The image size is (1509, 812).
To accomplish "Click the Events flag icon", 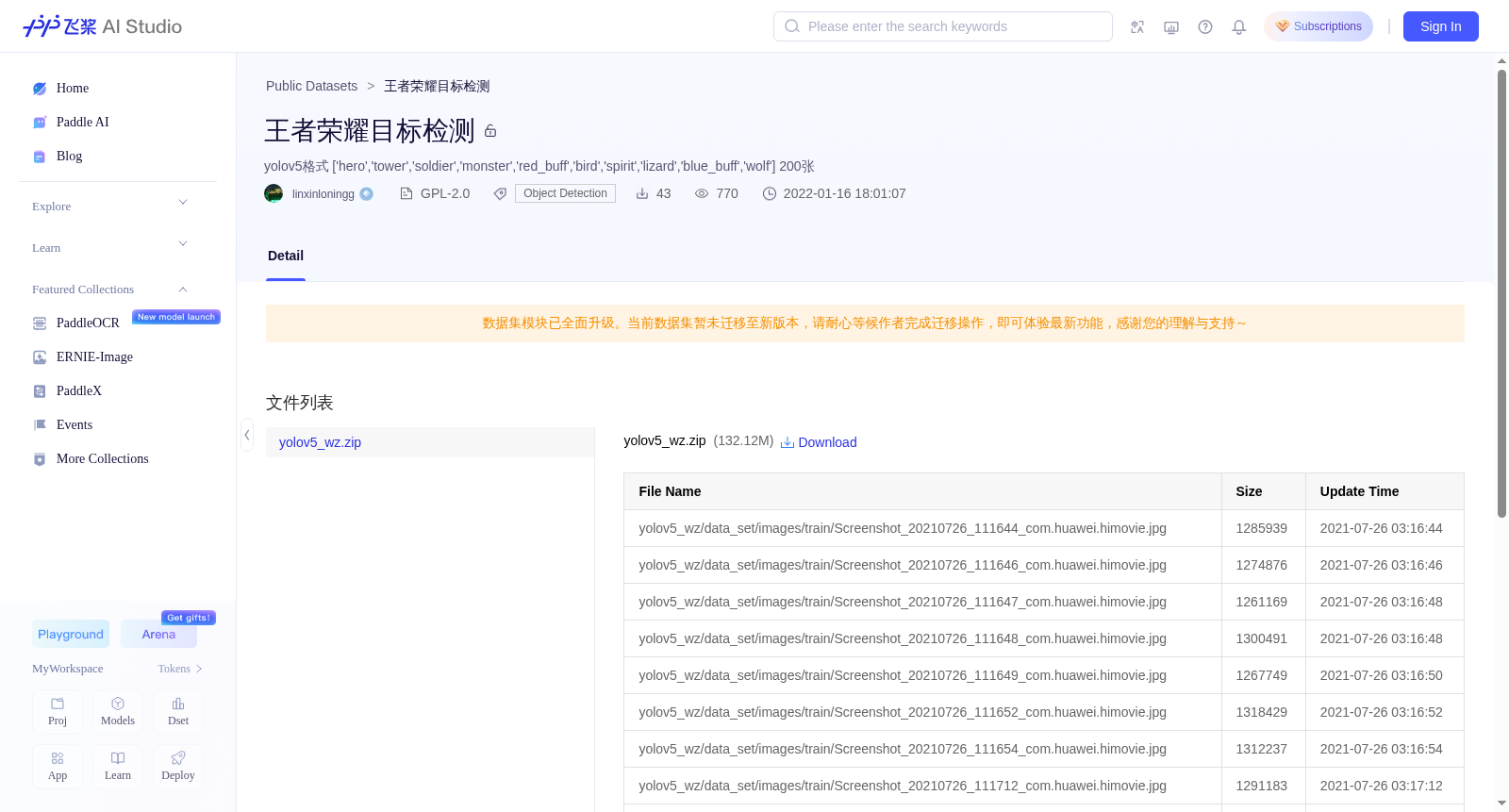I will [40, 425].
